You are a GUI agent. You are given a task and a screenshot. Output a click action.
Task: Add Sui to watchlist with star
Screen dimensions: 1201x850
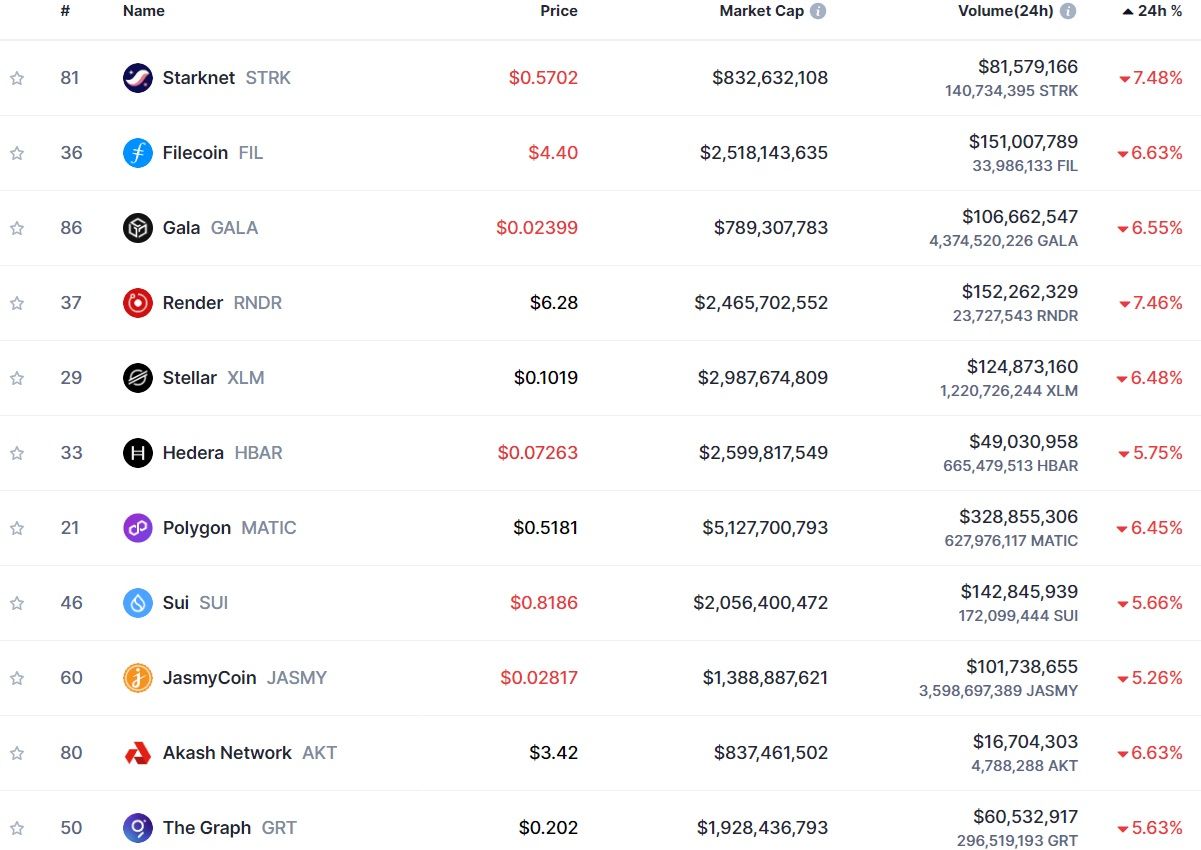point(17,603)
